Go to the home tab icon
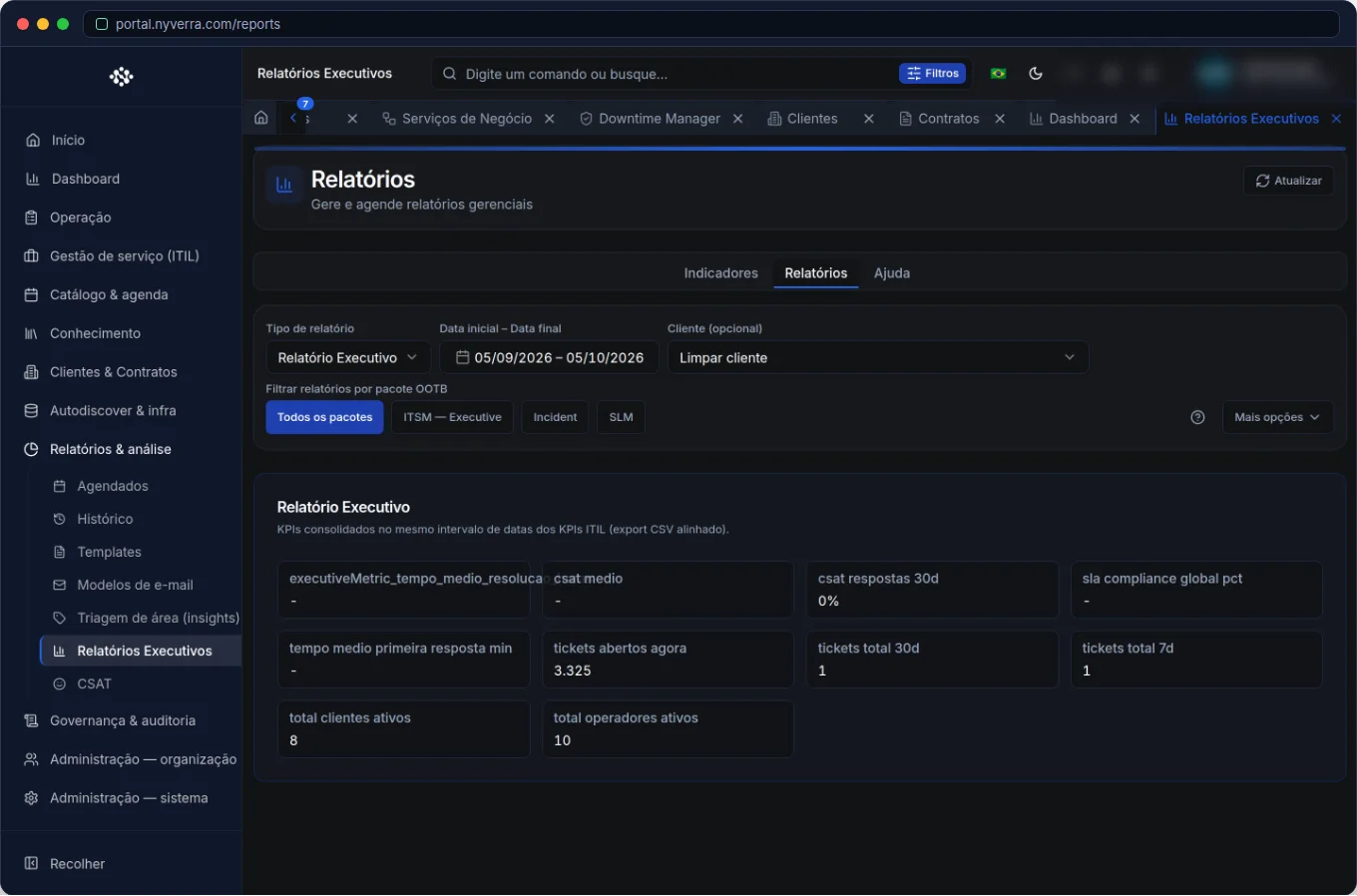Screen dimensions: 1357x896 pyautogui.click(x=261, y=119)
